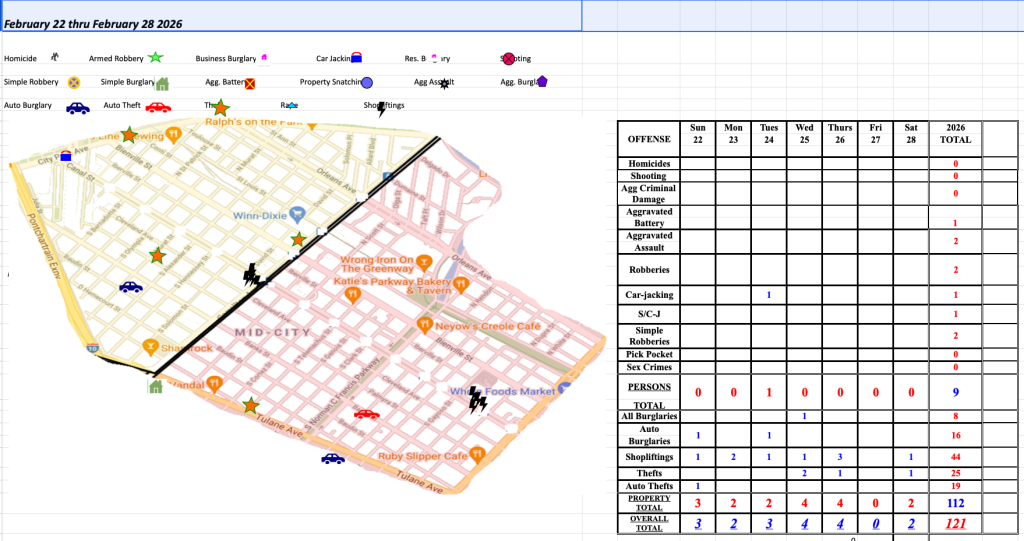Click the Simple Burglary green house legend icon
The width and height of the screenshot is (1024, 541).
163,83
